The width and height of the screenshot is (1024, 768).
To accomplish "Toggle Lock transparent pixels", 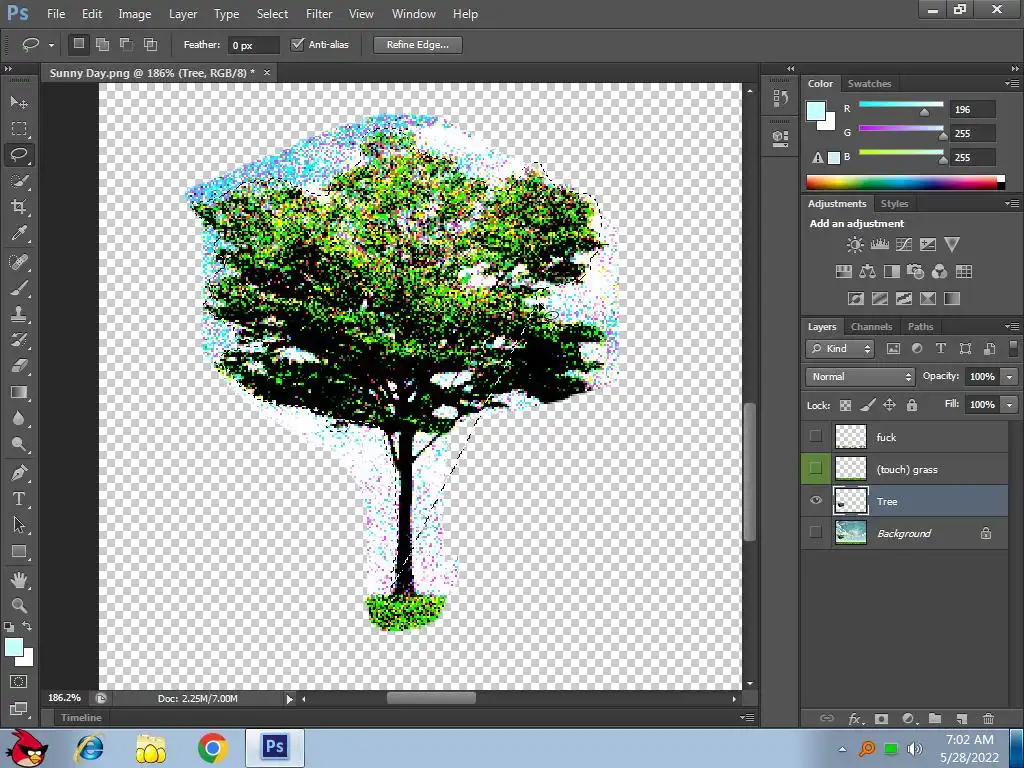I will [x=845, y=406].
